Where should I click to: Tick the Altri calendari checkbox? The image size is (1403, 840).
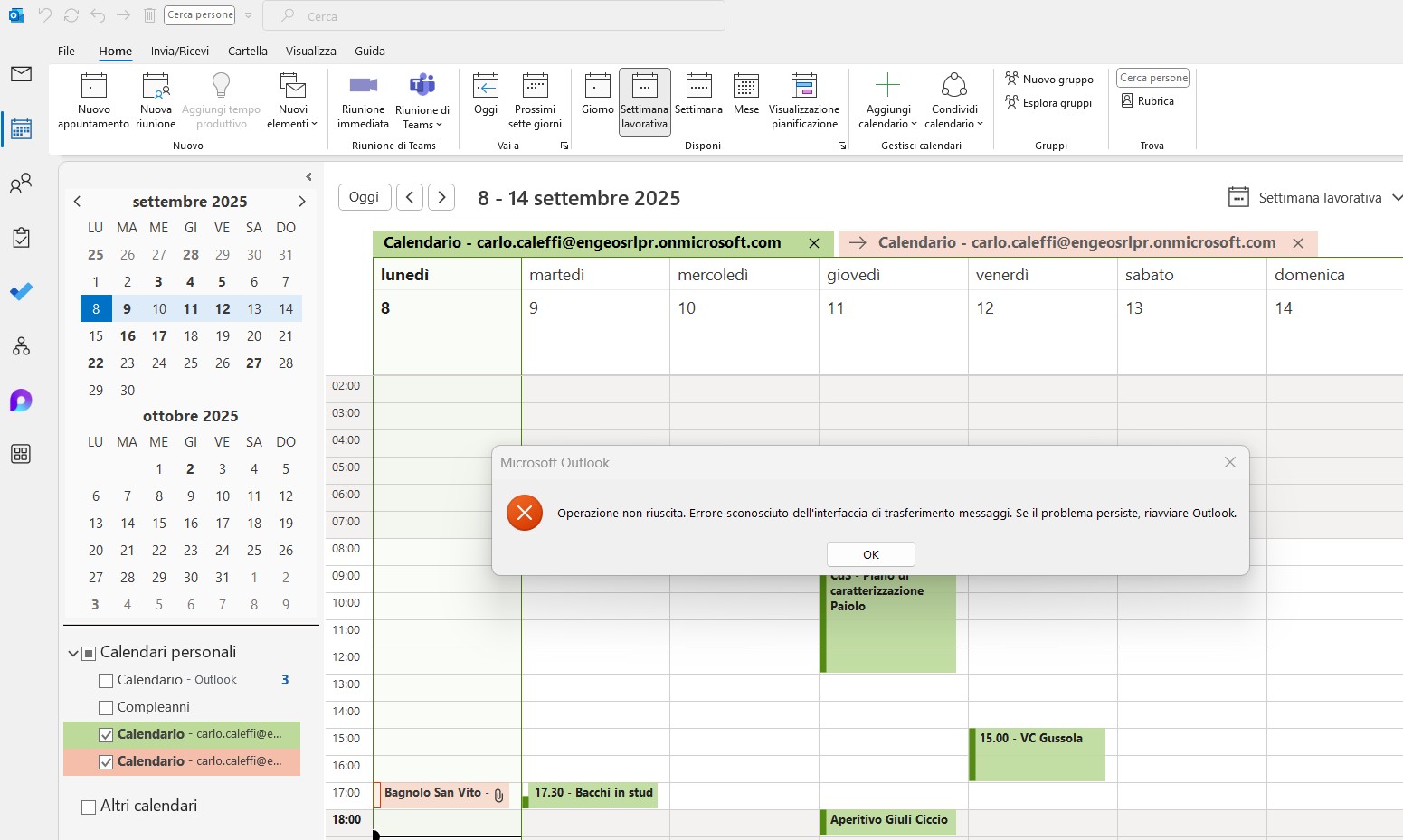pos(89,807)
